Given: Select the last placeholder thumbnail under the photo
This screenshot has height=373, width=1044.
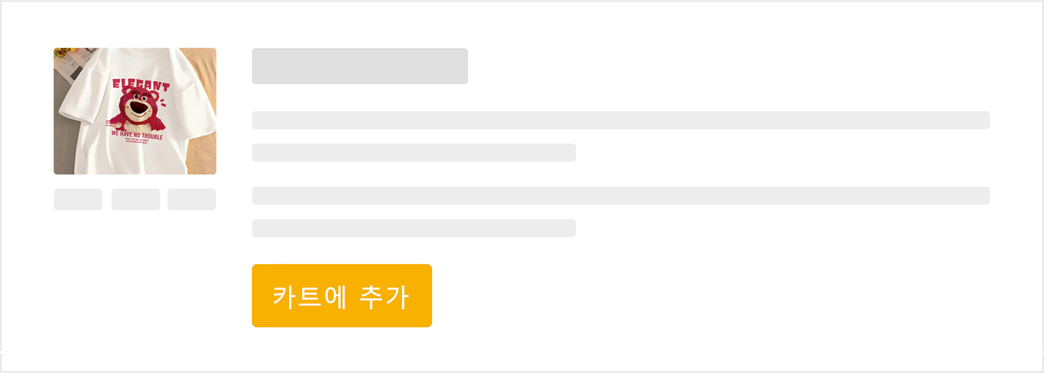Looking at the screenshot, I should click(x=192, y=199).
